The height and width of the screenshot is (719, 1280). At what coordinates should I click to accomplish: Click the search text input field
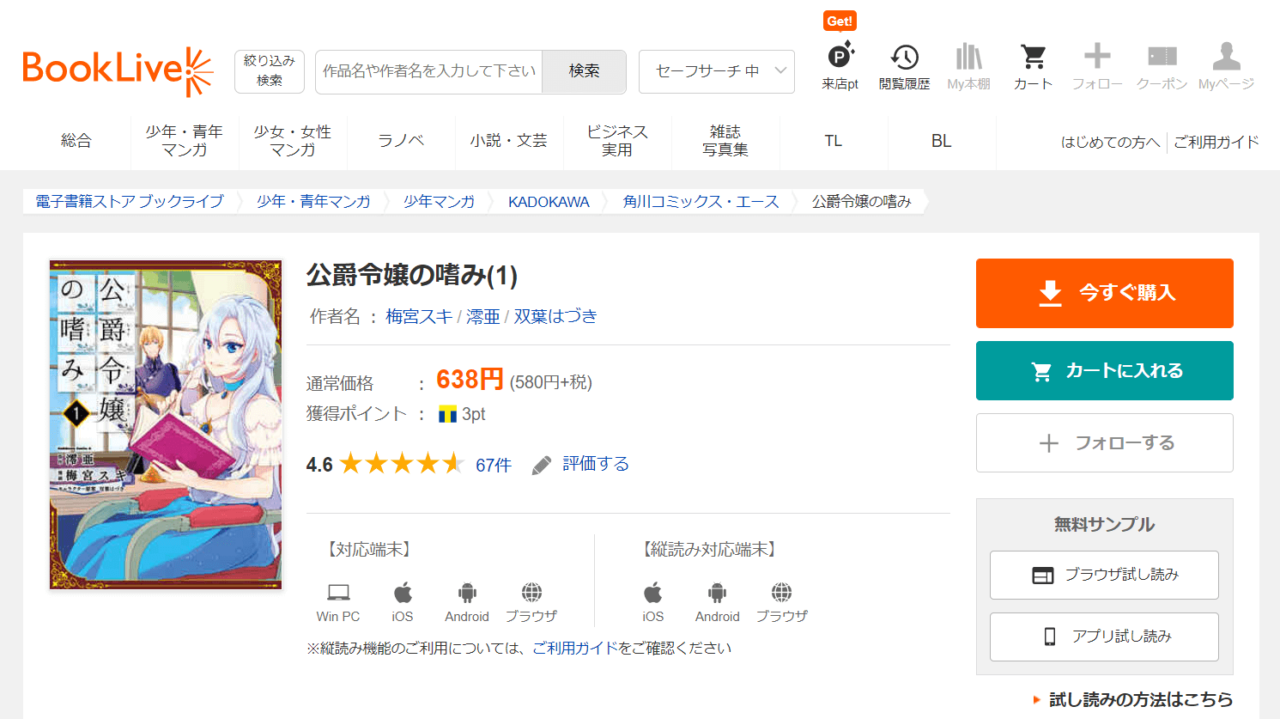pos(429,72)
